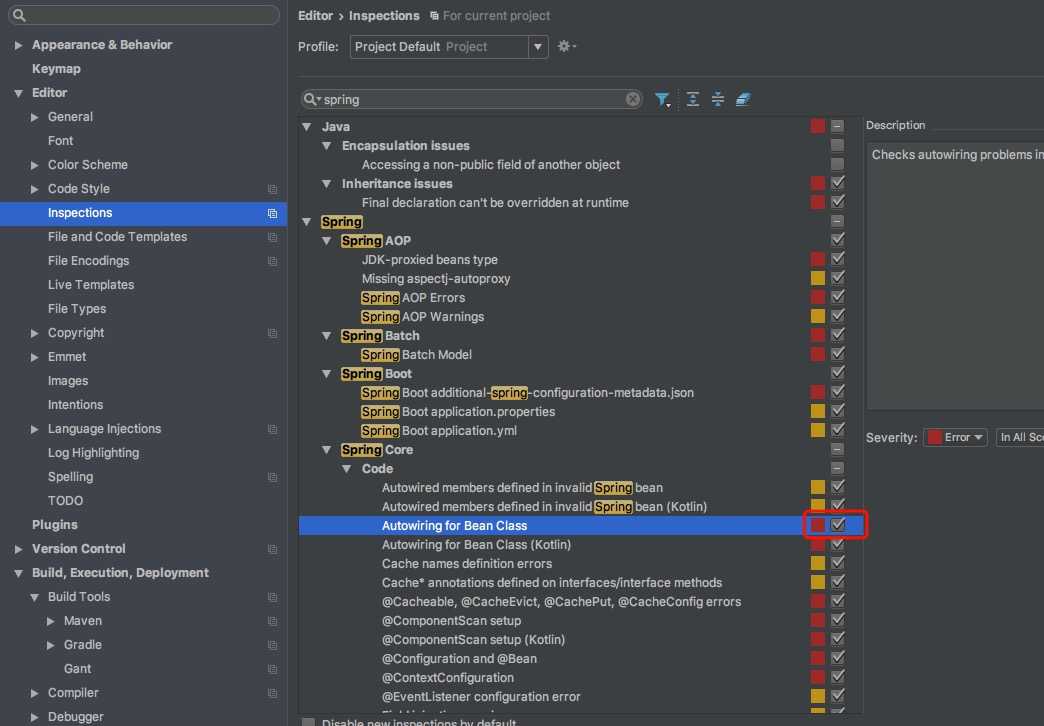The width and height of the screenshot is (1044, 726).
Task: Click the settings search field
Action: pyautogui.click(x=144, y=15)
